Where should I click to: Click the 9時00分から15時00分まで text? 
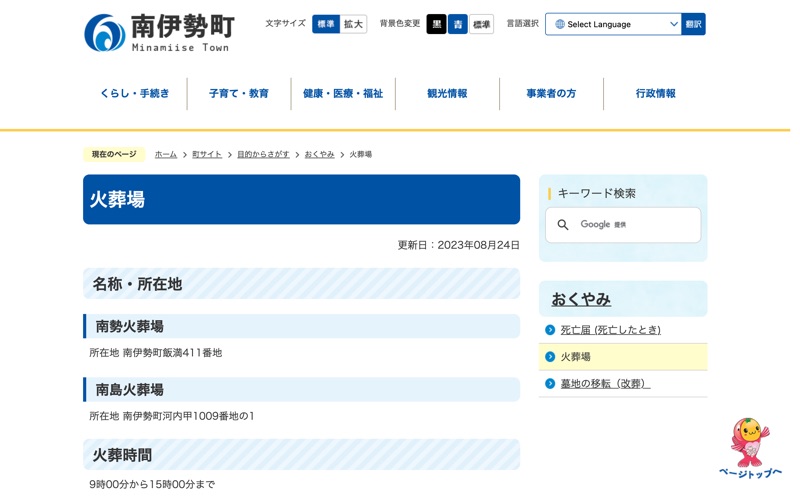coord(152,484)
